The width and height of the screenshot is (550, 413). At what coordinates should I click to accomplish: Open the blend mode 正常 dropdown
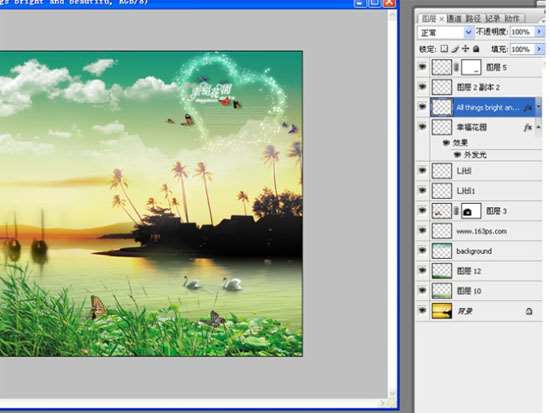[445, 32]
